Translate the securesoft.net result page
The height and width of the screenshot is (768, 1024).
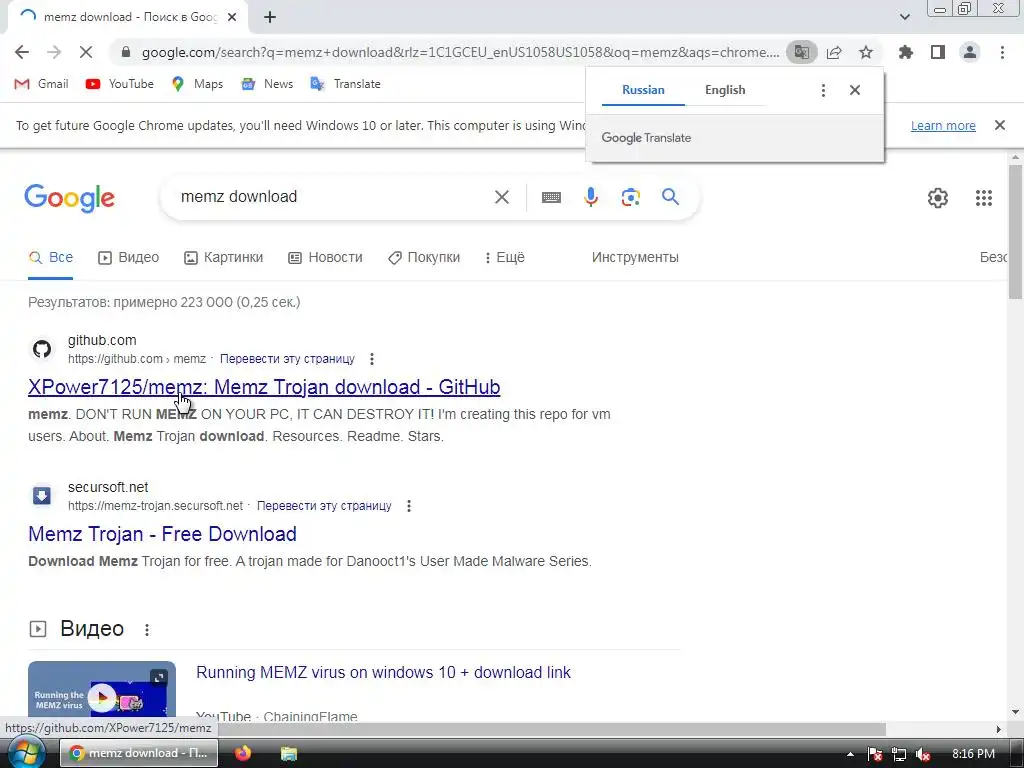click(324, 505)
